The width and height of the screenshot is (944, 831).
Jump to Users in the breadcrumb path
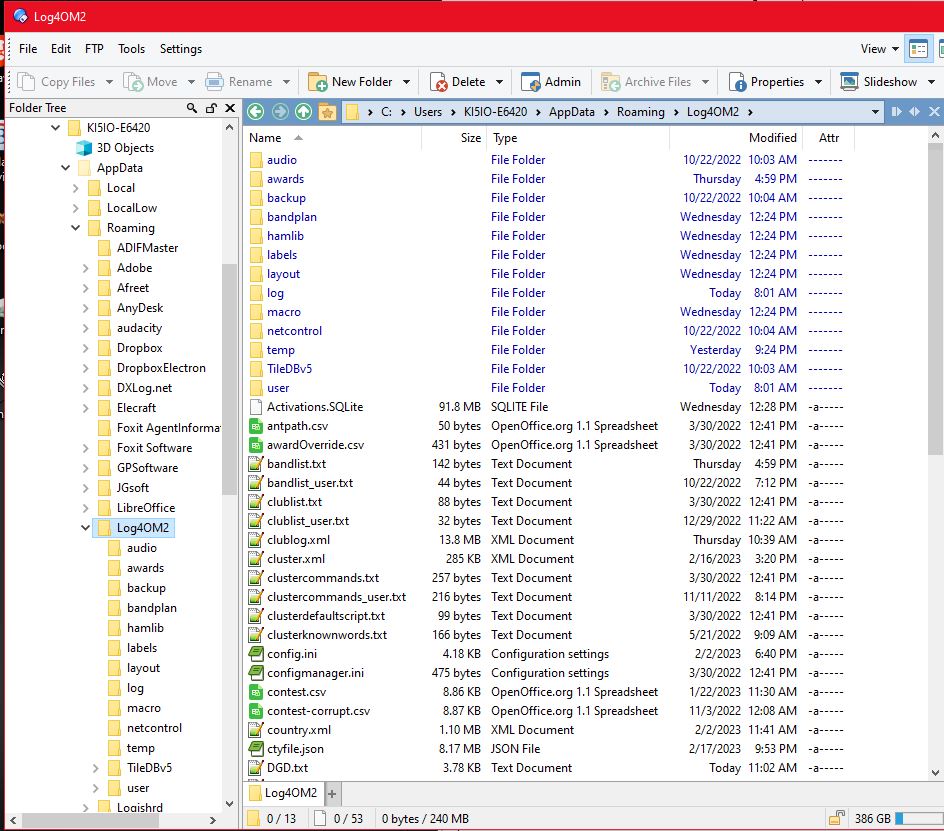[x=428, y=112]
